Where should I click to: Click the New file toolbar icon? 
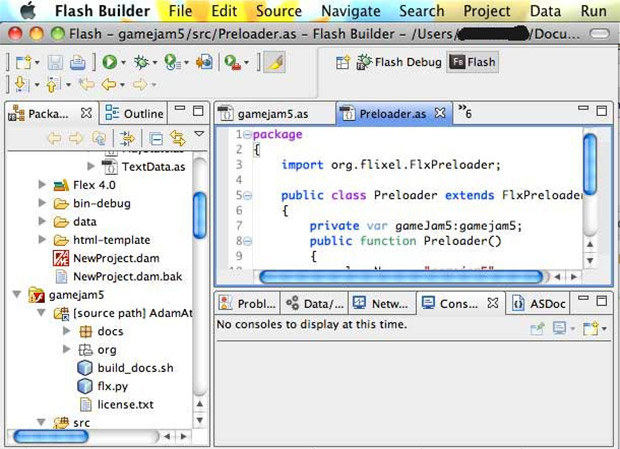click(24, 62)
